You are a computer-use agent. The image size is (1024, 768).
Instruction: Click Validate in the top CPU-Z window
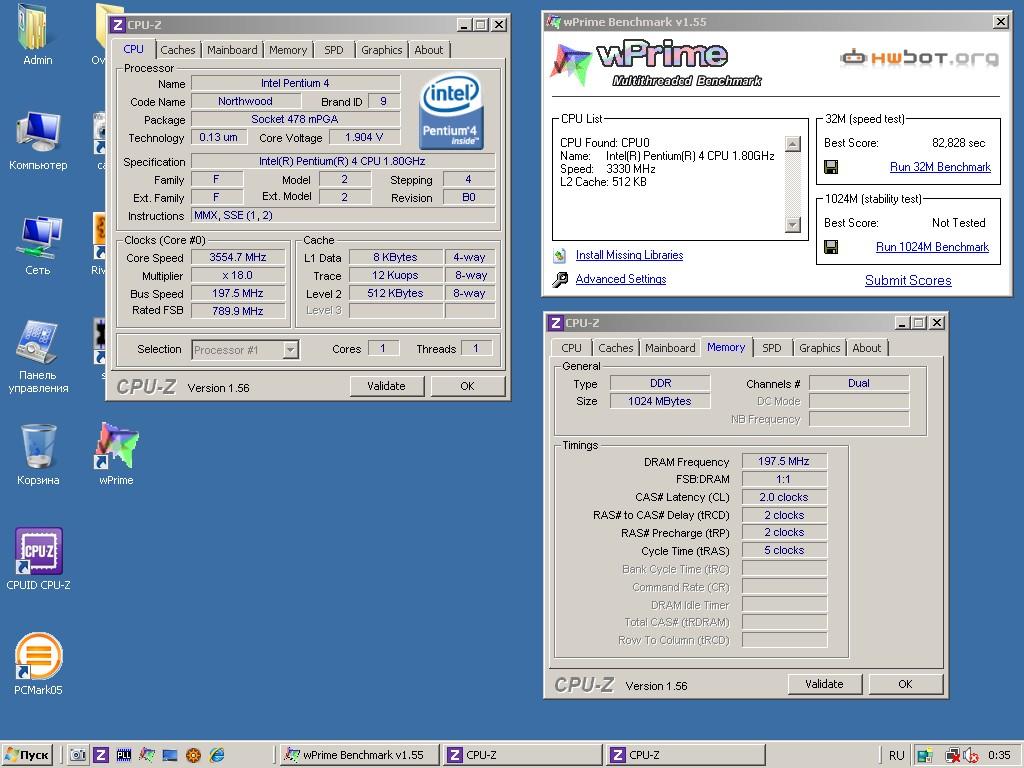click(x=387, y=386)
